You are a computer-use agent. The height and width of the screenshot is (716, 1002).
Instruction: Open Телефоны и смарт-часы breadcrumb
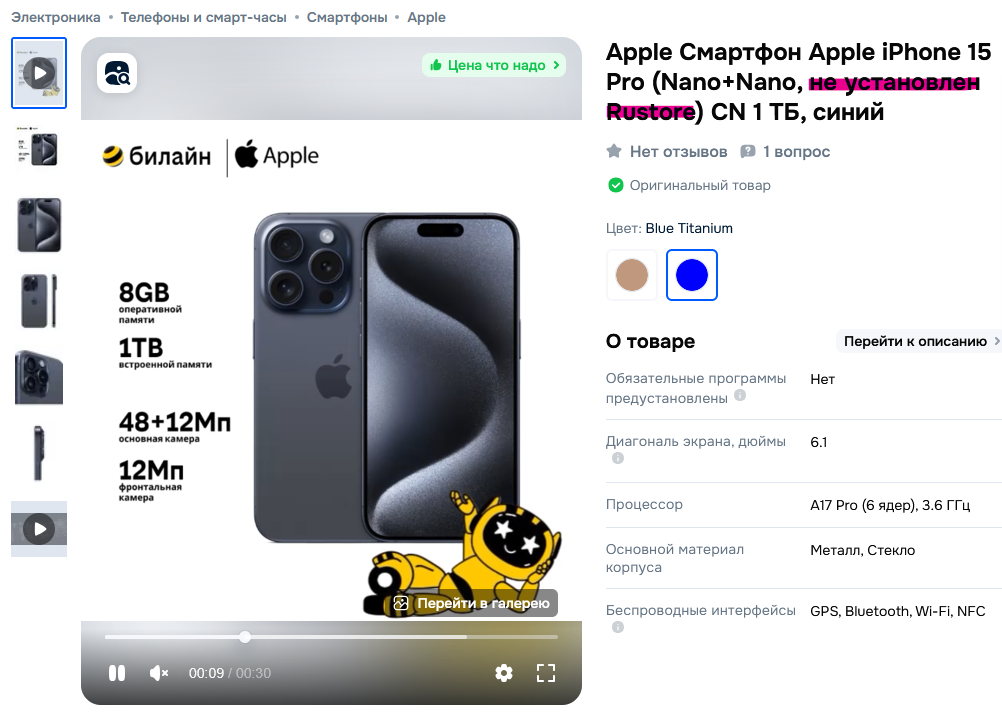coord(204,17)
